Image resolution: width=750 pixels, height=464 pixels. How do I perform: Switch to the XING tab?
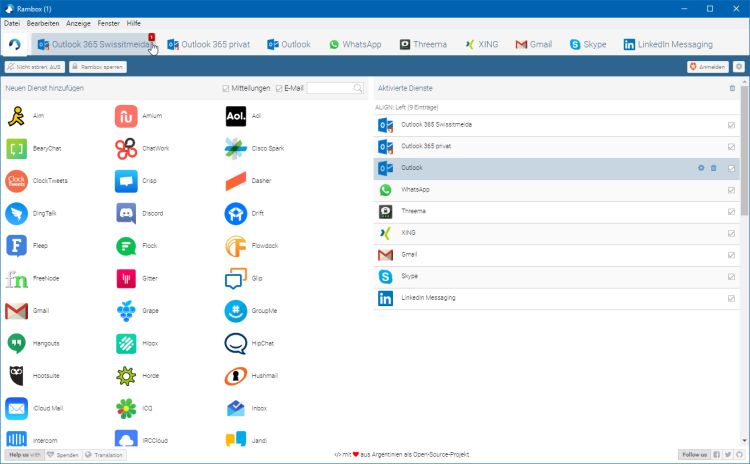[x=482, y=44]
